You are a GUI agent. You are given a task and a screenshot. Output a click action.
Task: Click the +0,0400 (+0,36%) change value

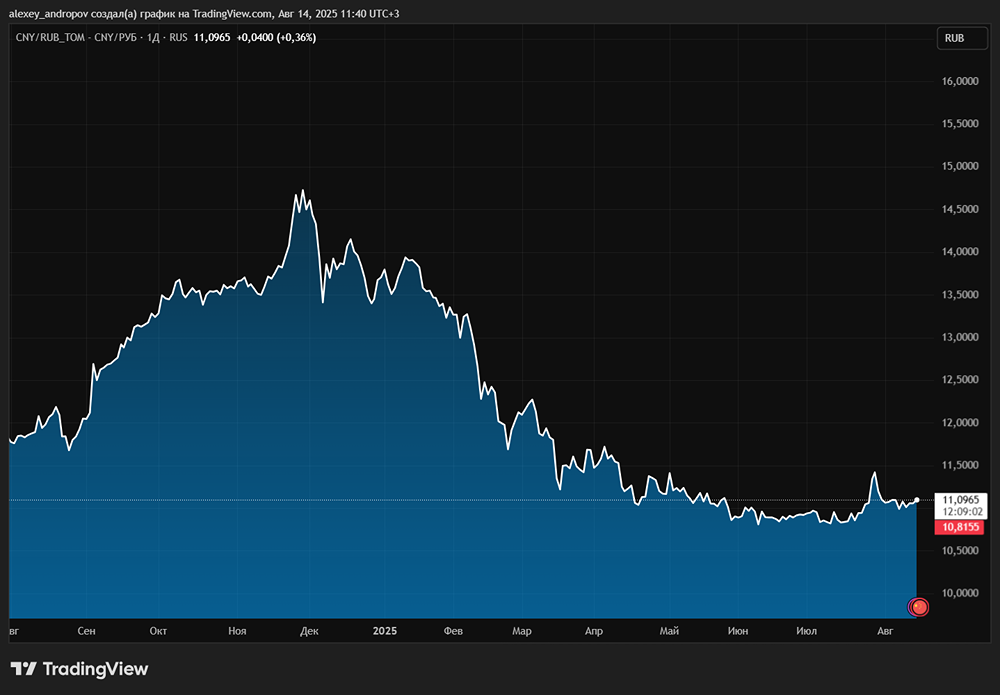pos(276,38)
